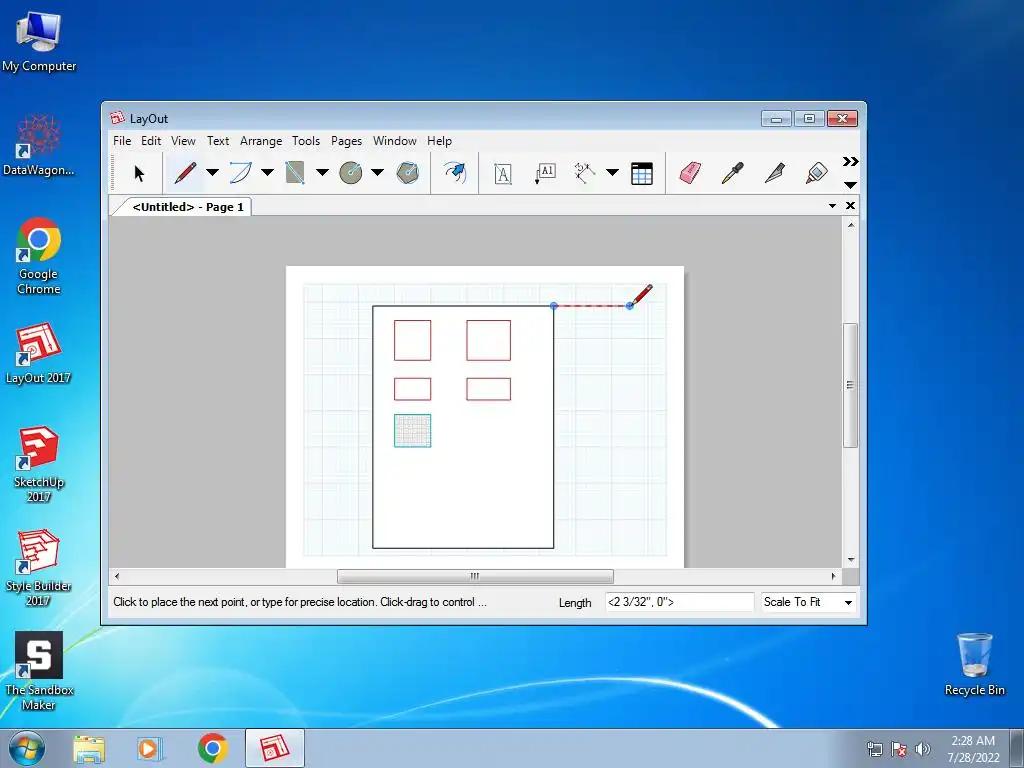The image size is (1024, 768).
Task: Click the Action Center flag tray icon
Action: point(899,749)
